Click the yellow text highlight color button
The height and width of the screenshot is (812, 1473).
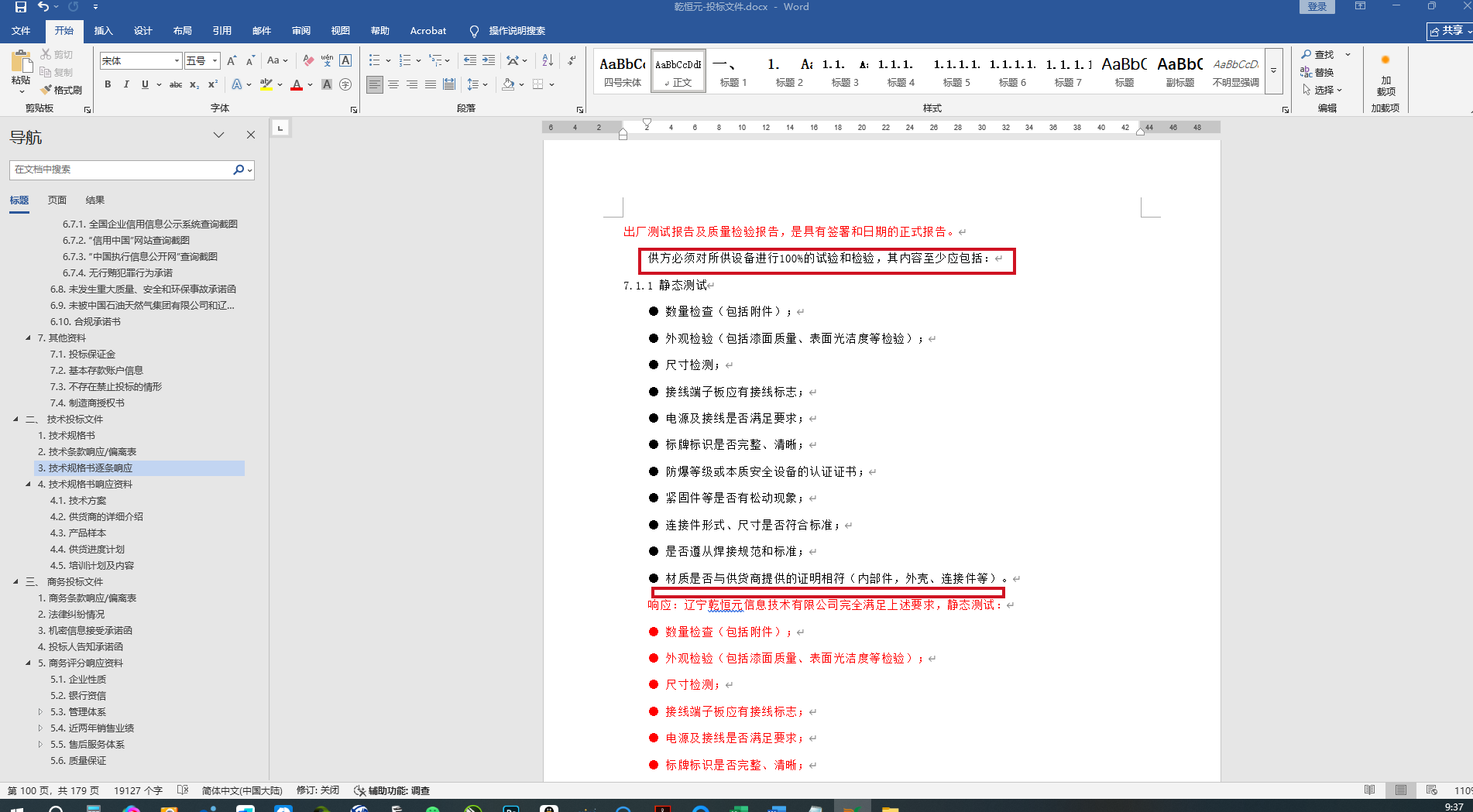tap(266, 84)
